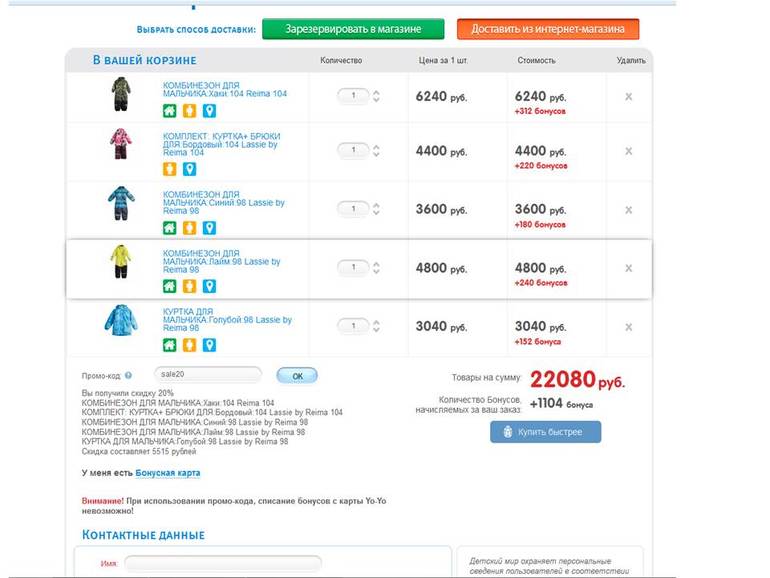Click the green house icon for the Хаки jumpsuit
This screenshot has width=770, height=578.
(169, 110)
